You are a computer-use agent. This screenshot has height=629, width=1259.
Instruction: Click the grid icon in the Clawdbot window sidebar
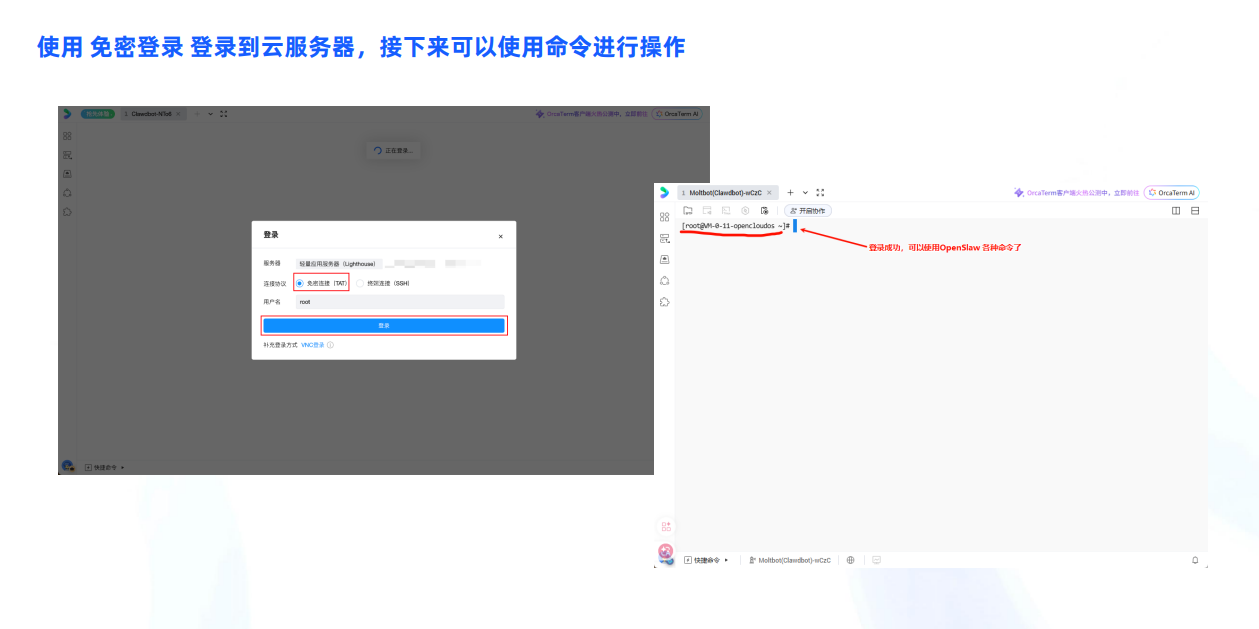click(67, 135)
